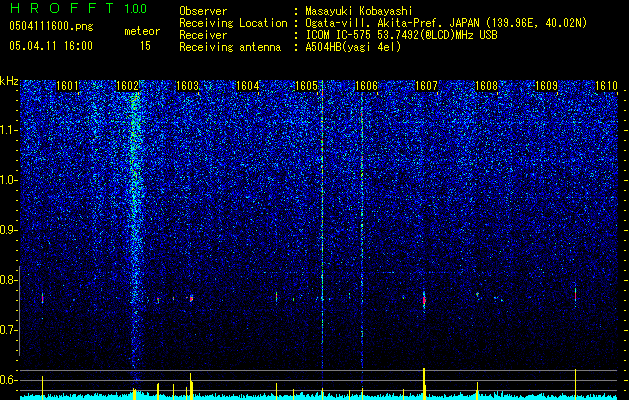Click the HROFFT title text
Screen dimensions: 629x400
[62, 8]
